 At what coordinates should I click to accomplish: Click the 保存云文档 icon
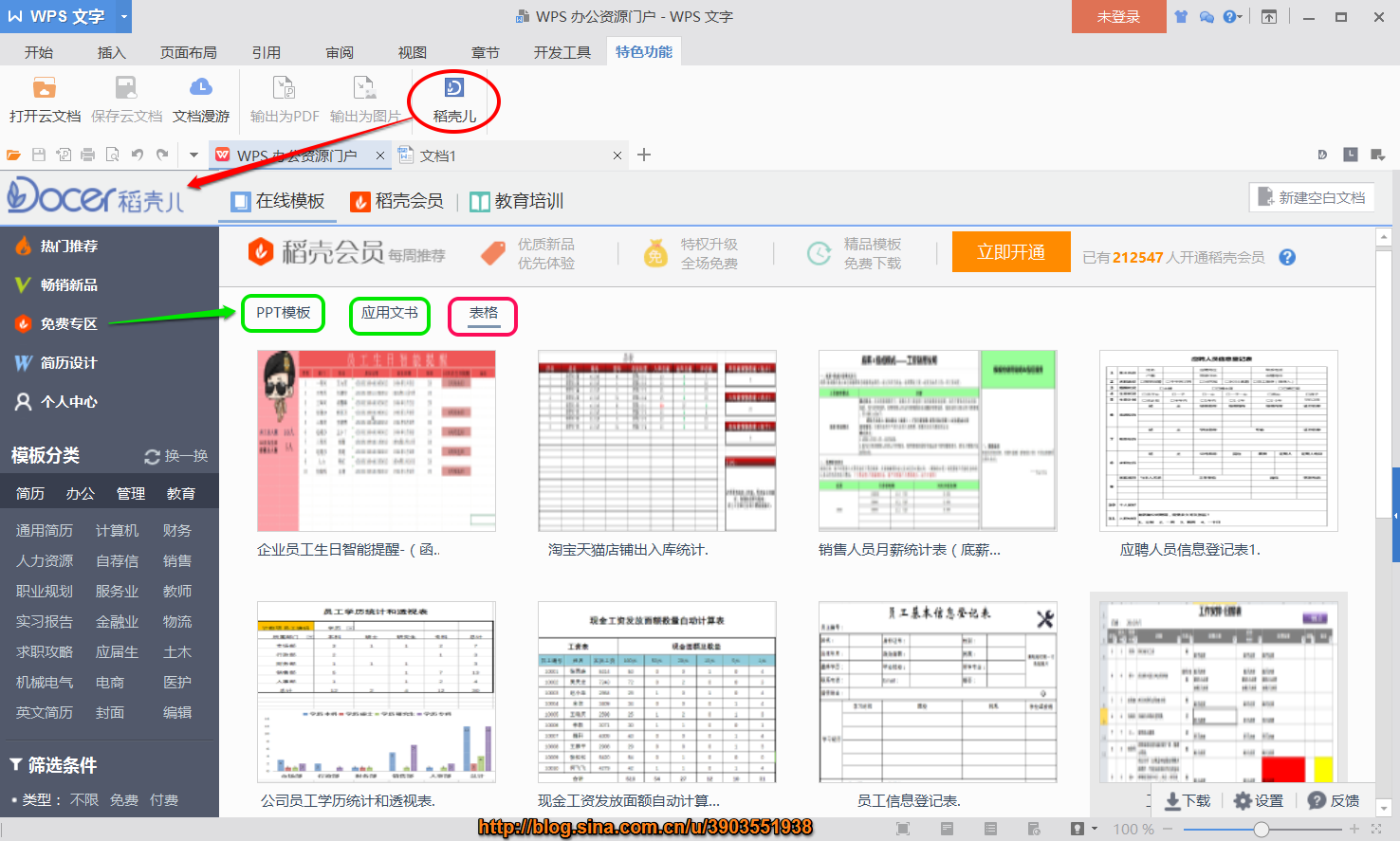pos(126,88)
